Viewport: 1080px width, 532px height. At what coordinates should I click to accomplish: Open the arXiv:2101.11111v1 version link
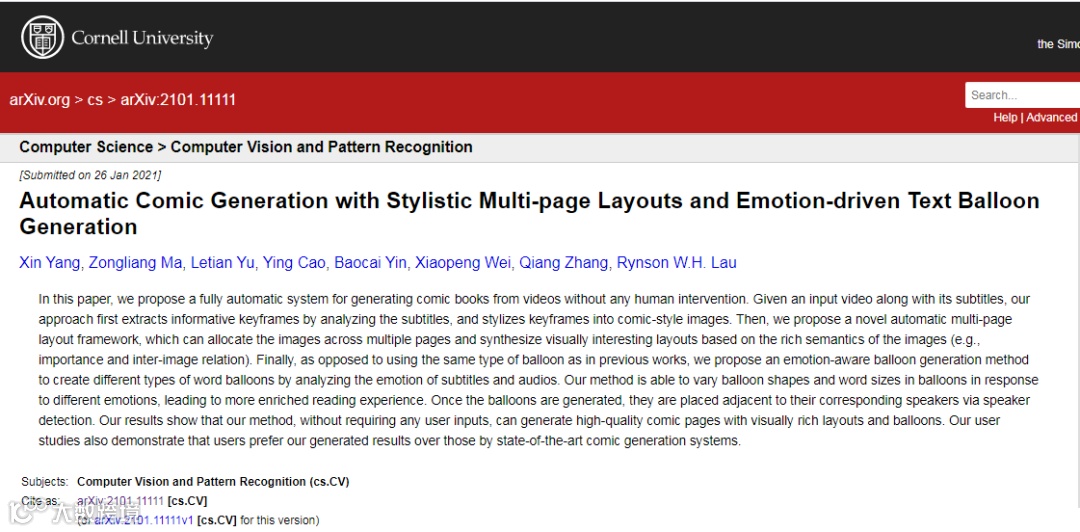(x=145, y=520)
